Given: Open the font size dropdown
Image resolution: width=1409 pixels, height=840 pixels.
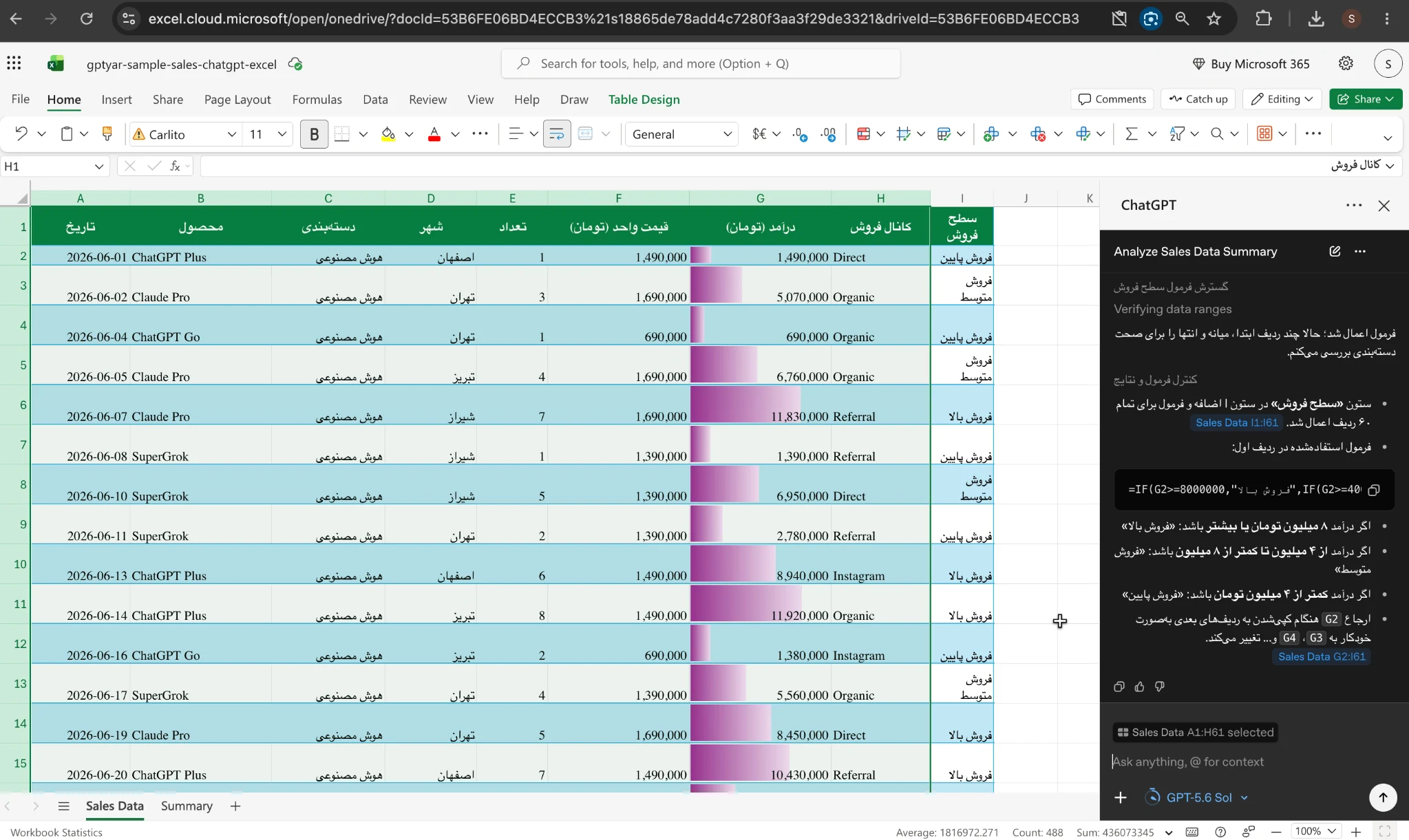Looking at the screenshot, I should [x=282, y=134].
